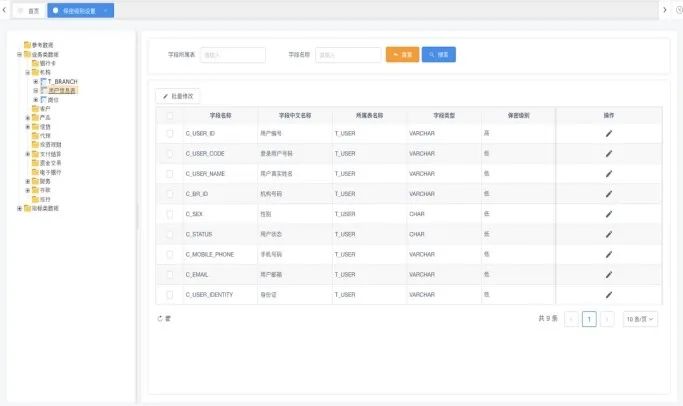Expand the last root folder in tree

point(20,208)
